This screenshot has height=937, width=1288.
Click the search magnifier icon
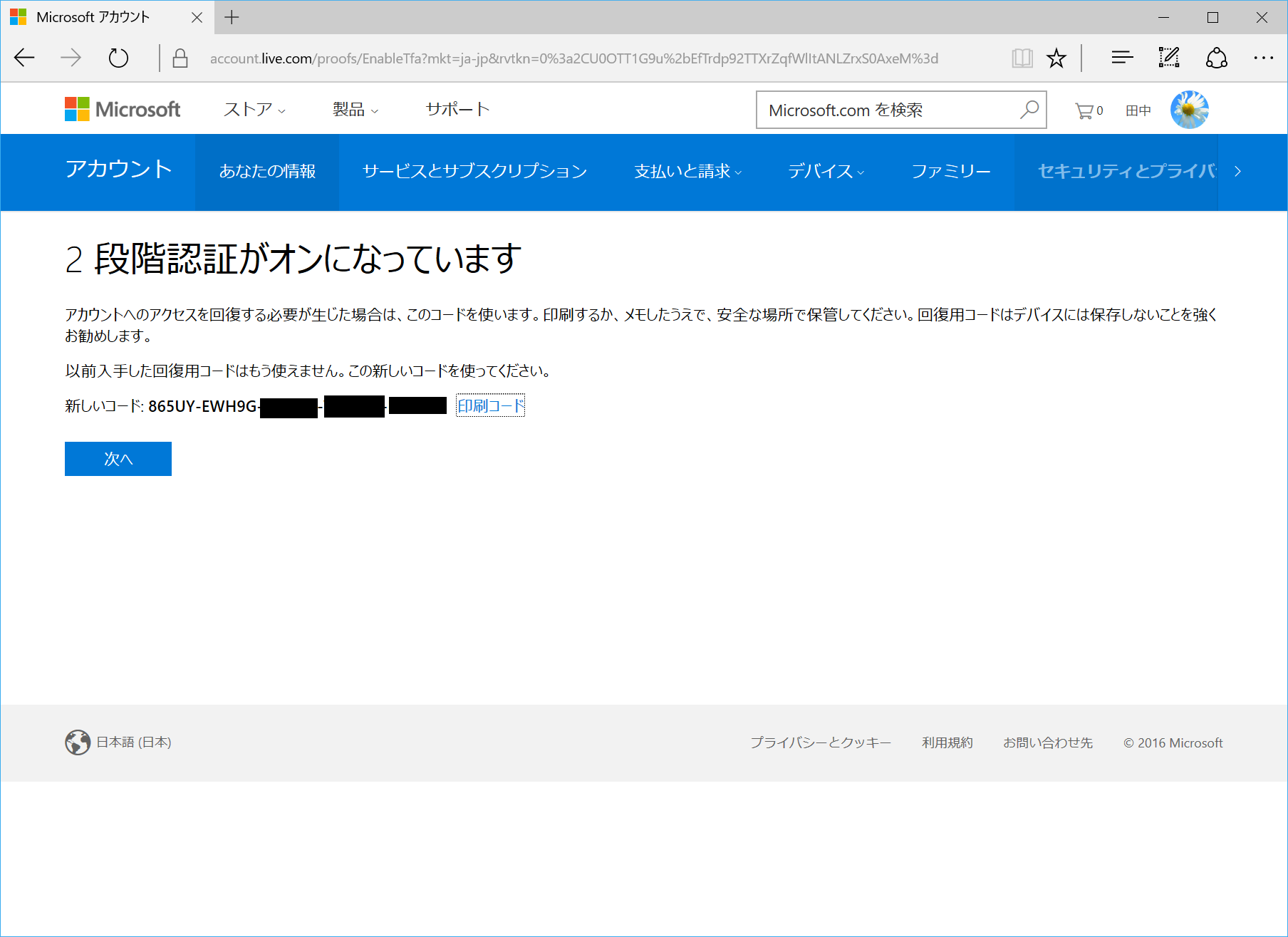[1029, 109]
